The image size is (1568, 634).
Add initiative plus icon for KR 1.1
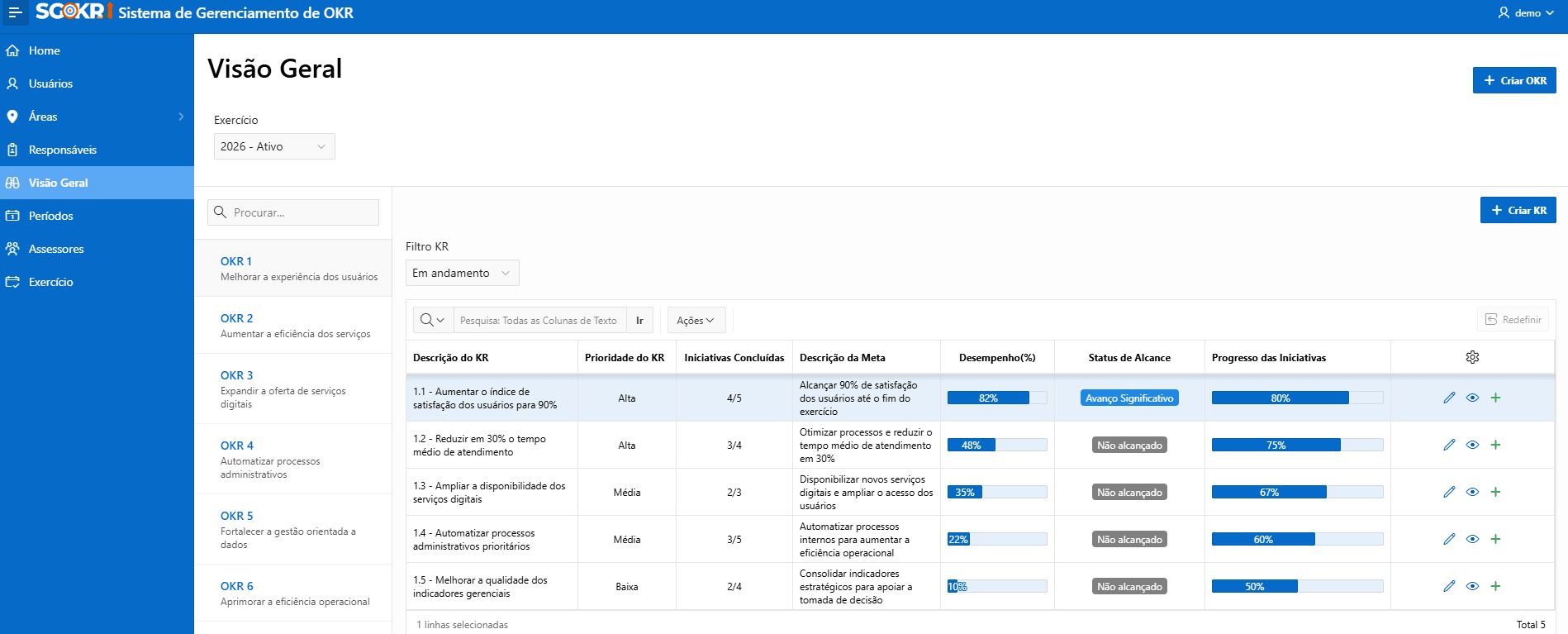pyautogui.click(x=1495, y=398)
